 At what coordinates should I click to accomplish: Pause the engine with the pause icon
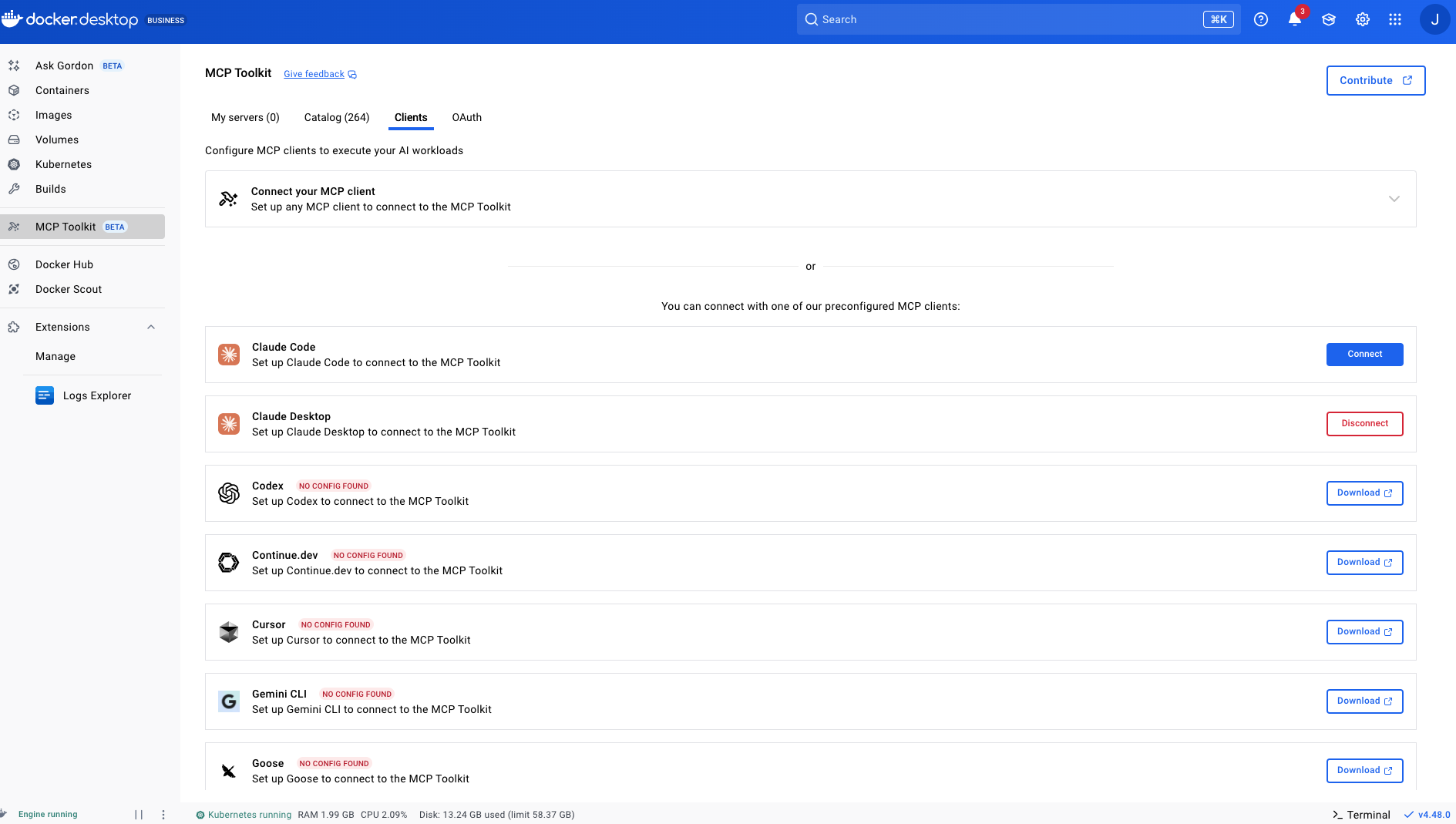point(139,815)
